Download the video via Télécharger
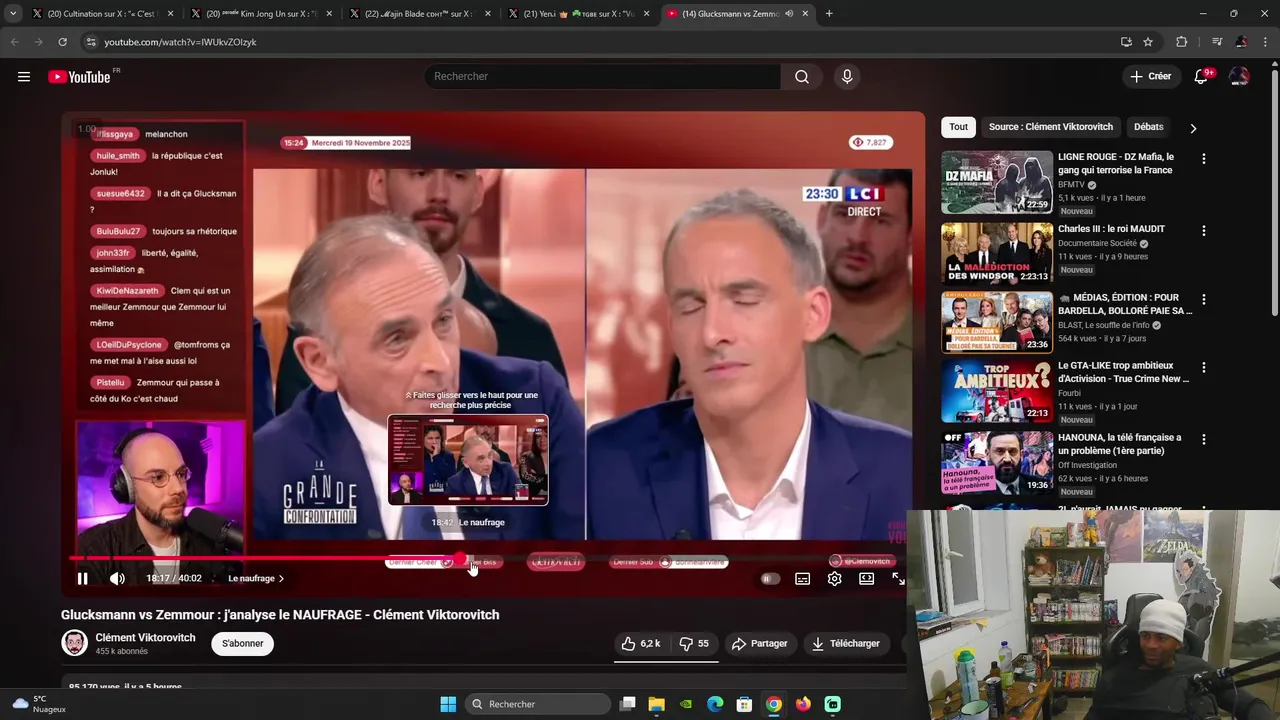The width and height of the screenshot is (1280, 720). (x=846, y=644)
